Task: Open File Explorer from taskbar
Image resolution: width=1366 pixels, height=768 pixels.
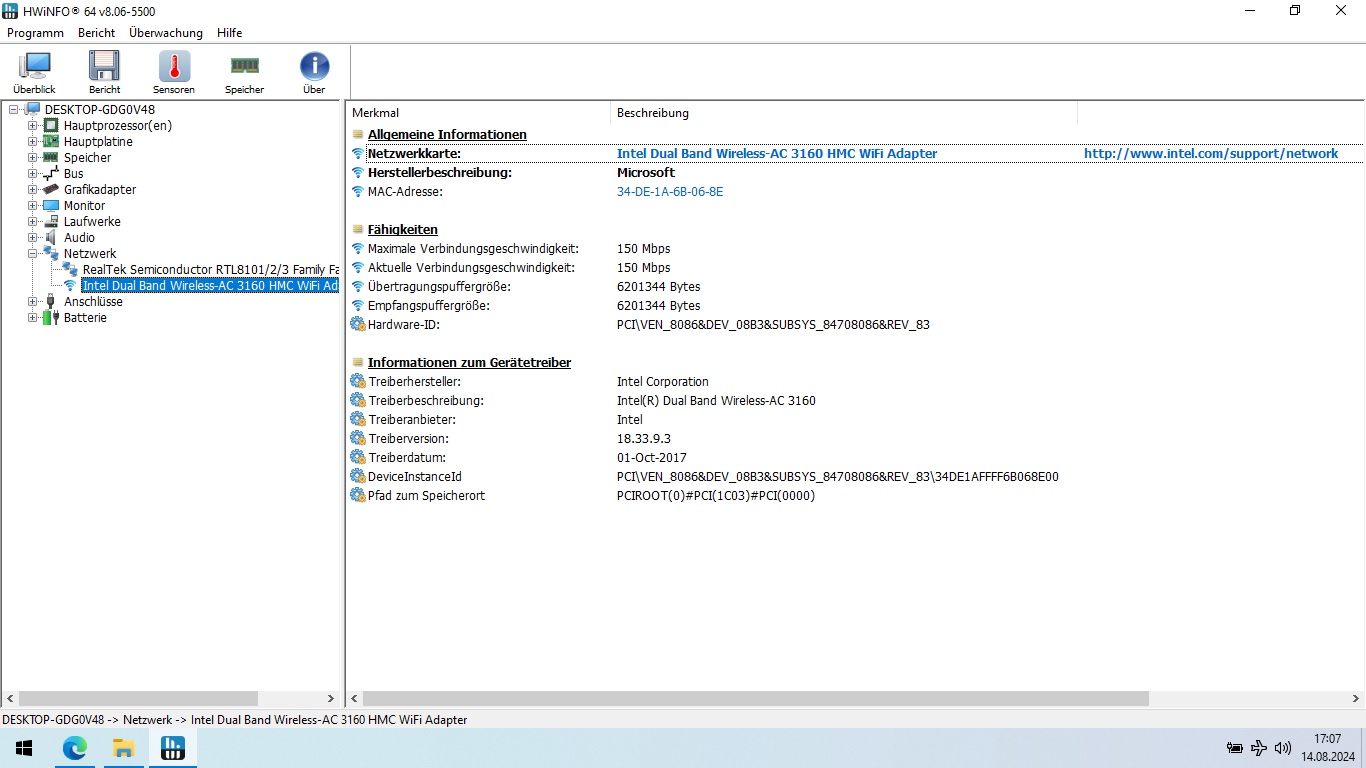Action: pos(124,748)
